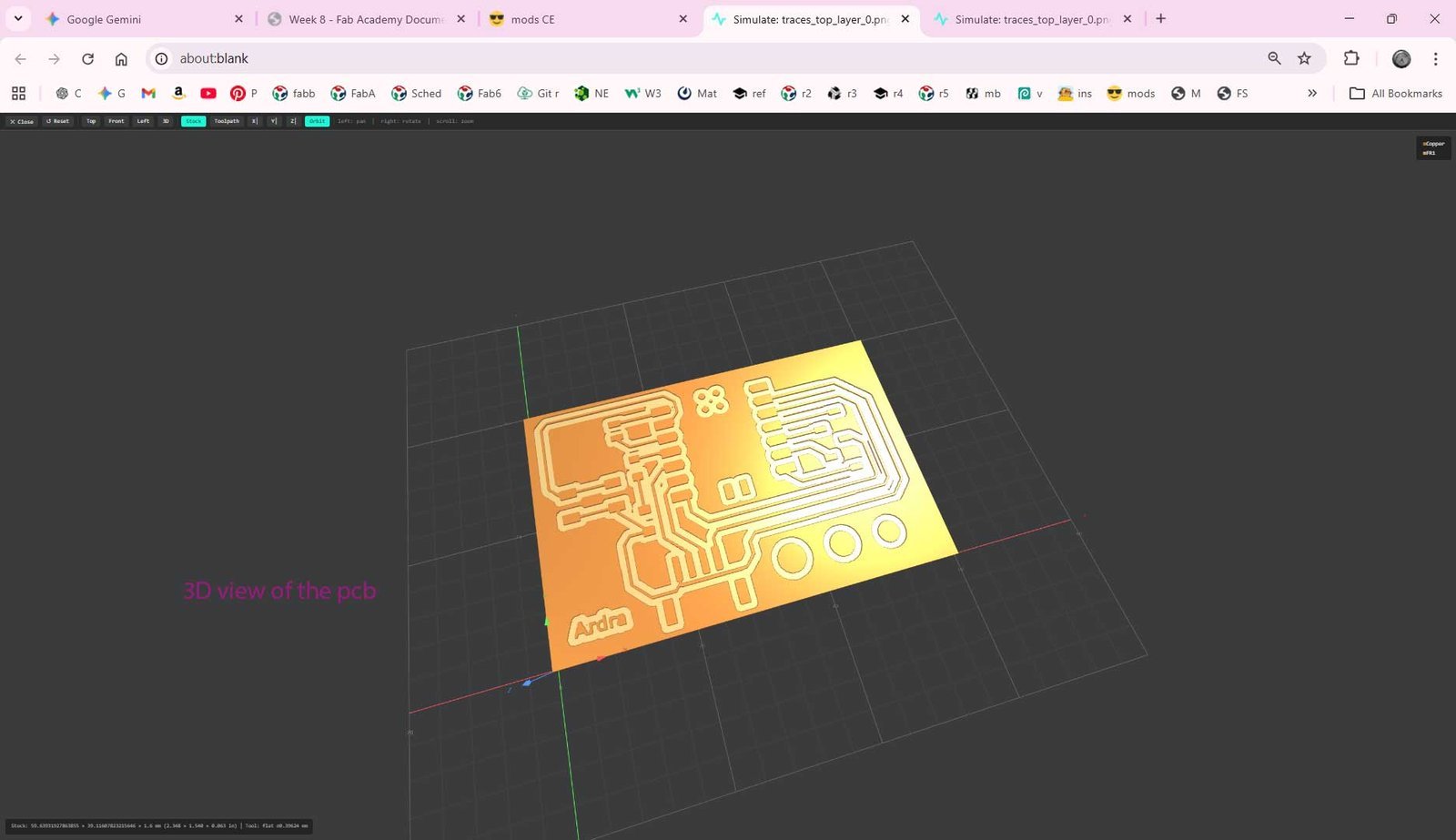Switch to the 3D view mode

166,121
